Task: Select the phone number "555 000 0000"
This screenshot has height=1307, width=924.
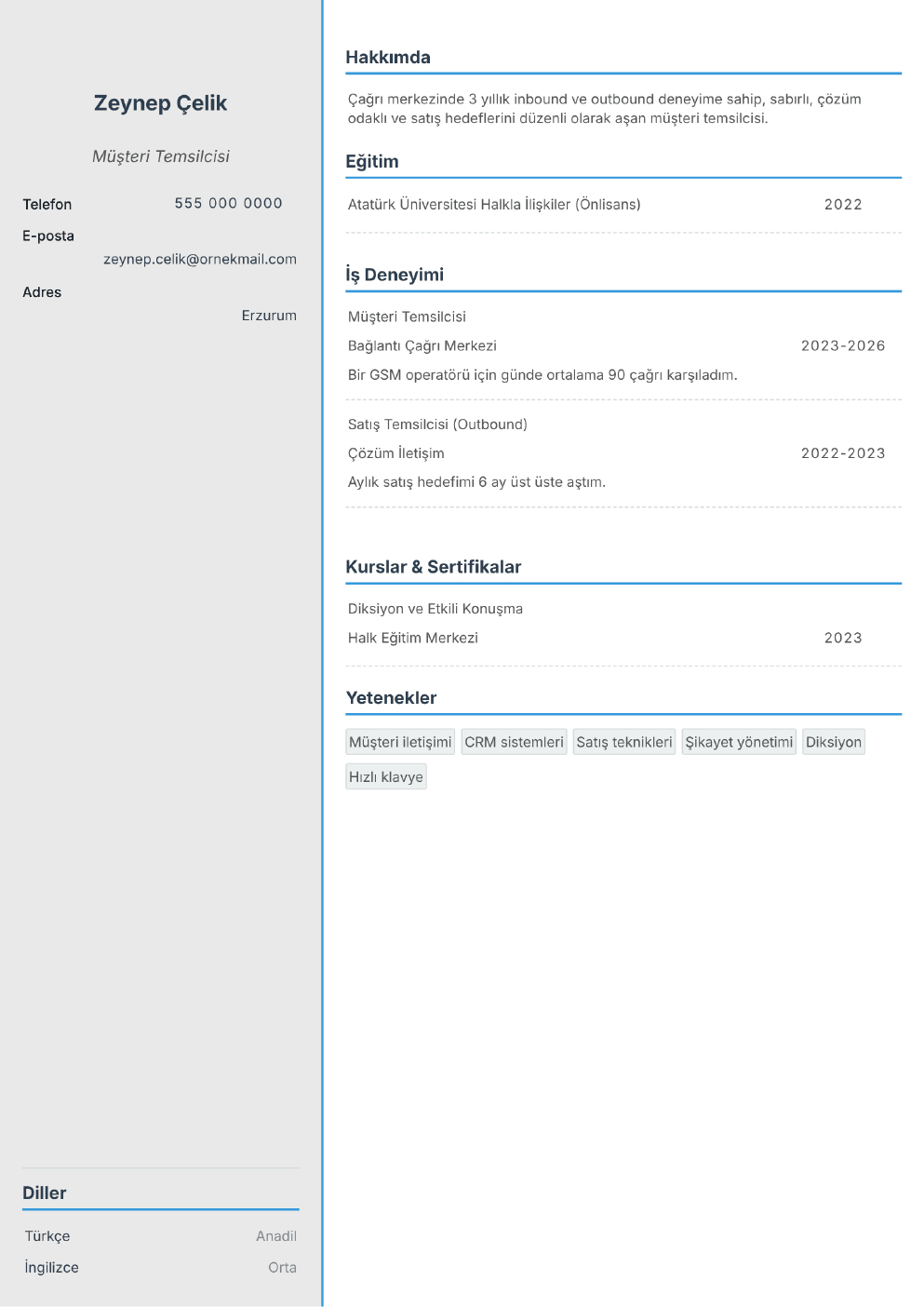Action: [229, 203]
